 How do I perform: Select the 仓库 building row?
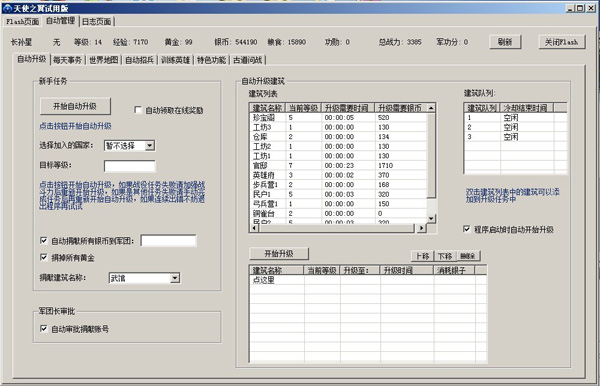(x=338, y=137)
